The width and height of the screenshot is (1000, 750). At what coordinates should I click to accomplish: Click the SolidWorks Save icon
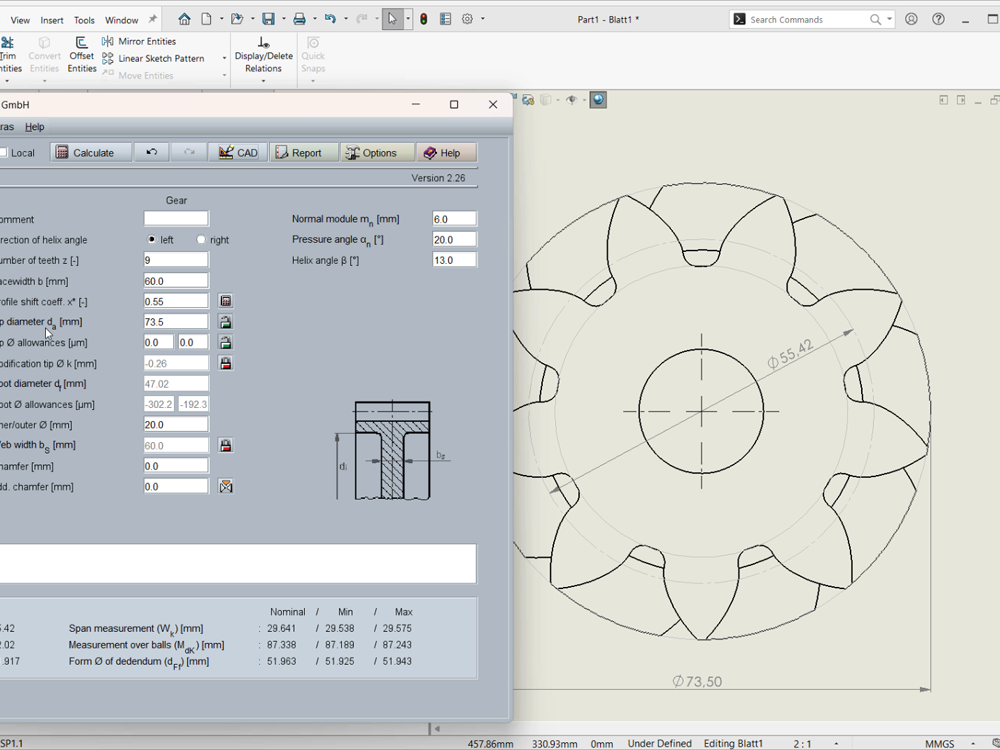[268, 19]
